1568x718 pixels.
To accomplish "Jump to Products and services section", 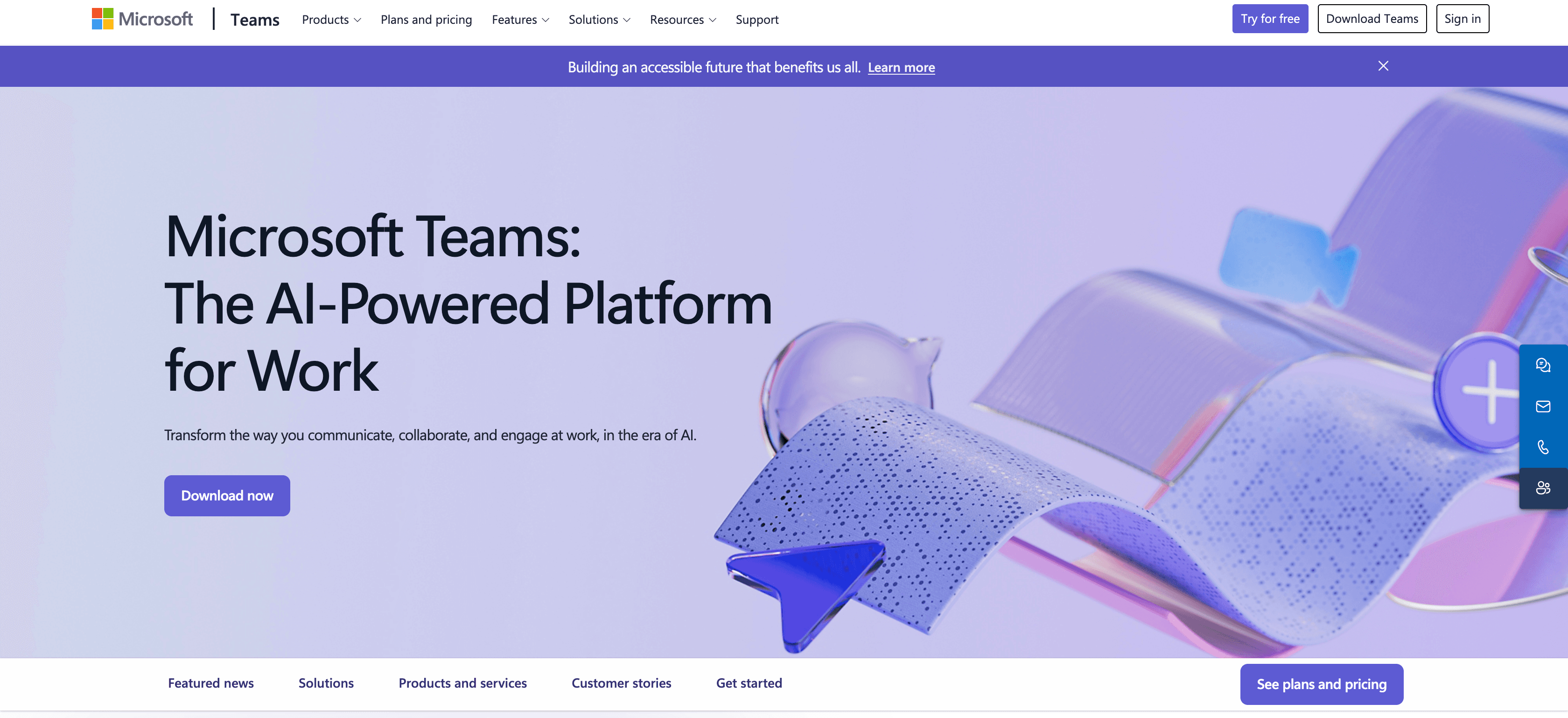I will tap(462, 683).
